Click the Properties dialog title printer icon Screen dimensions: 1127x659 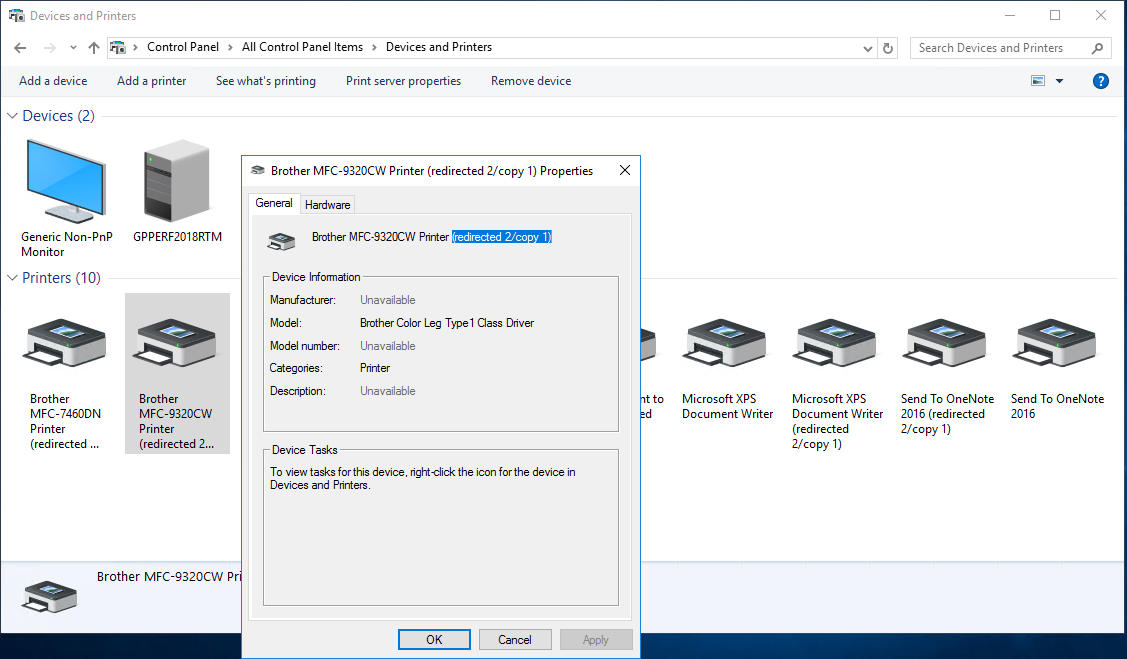(x=257, y=170)
